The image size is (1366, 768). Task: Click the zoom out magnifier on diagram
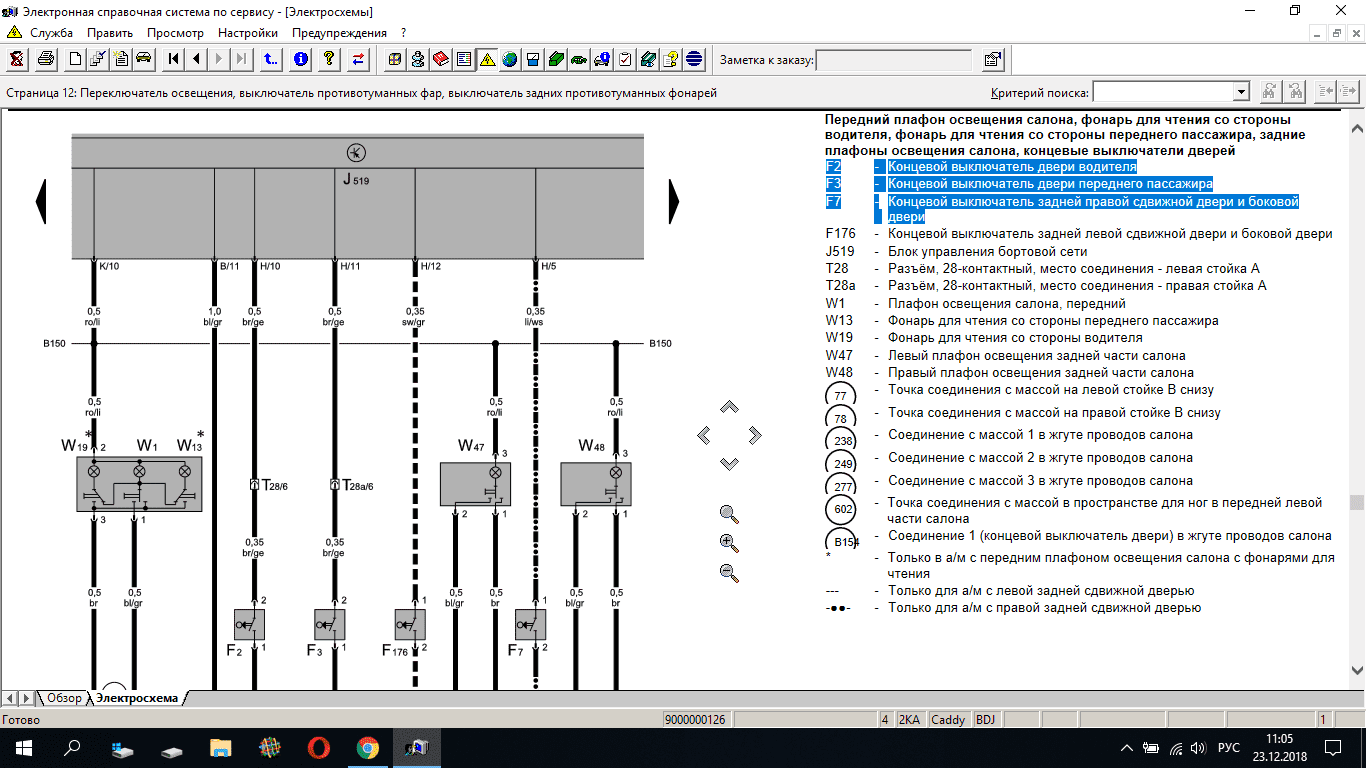point(729,573)
